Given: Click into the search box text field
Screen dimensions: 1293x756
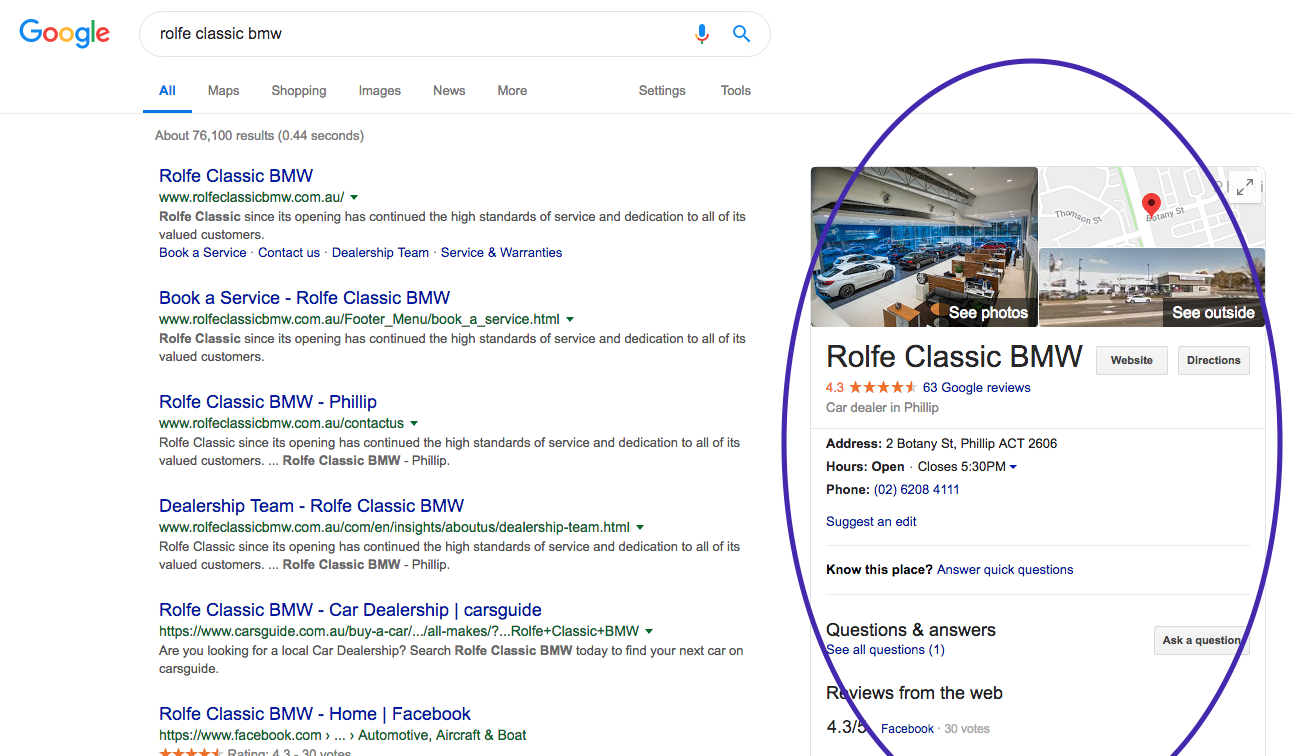Looking at the screenshot, I should click(420, 34).
